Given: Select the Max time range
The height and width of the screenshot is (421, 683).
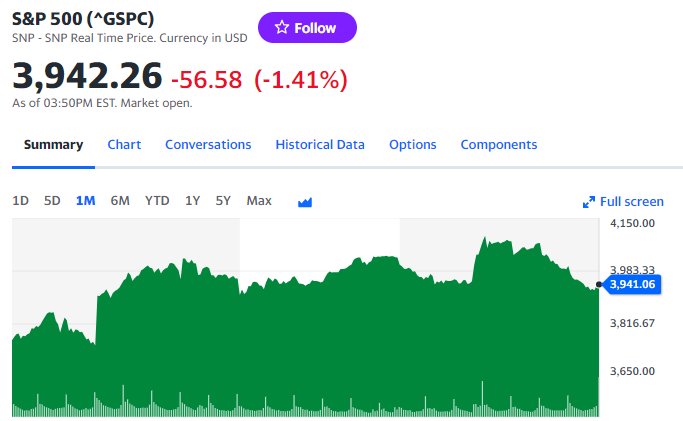Looking at the screenshot, I should pos(259,201).
